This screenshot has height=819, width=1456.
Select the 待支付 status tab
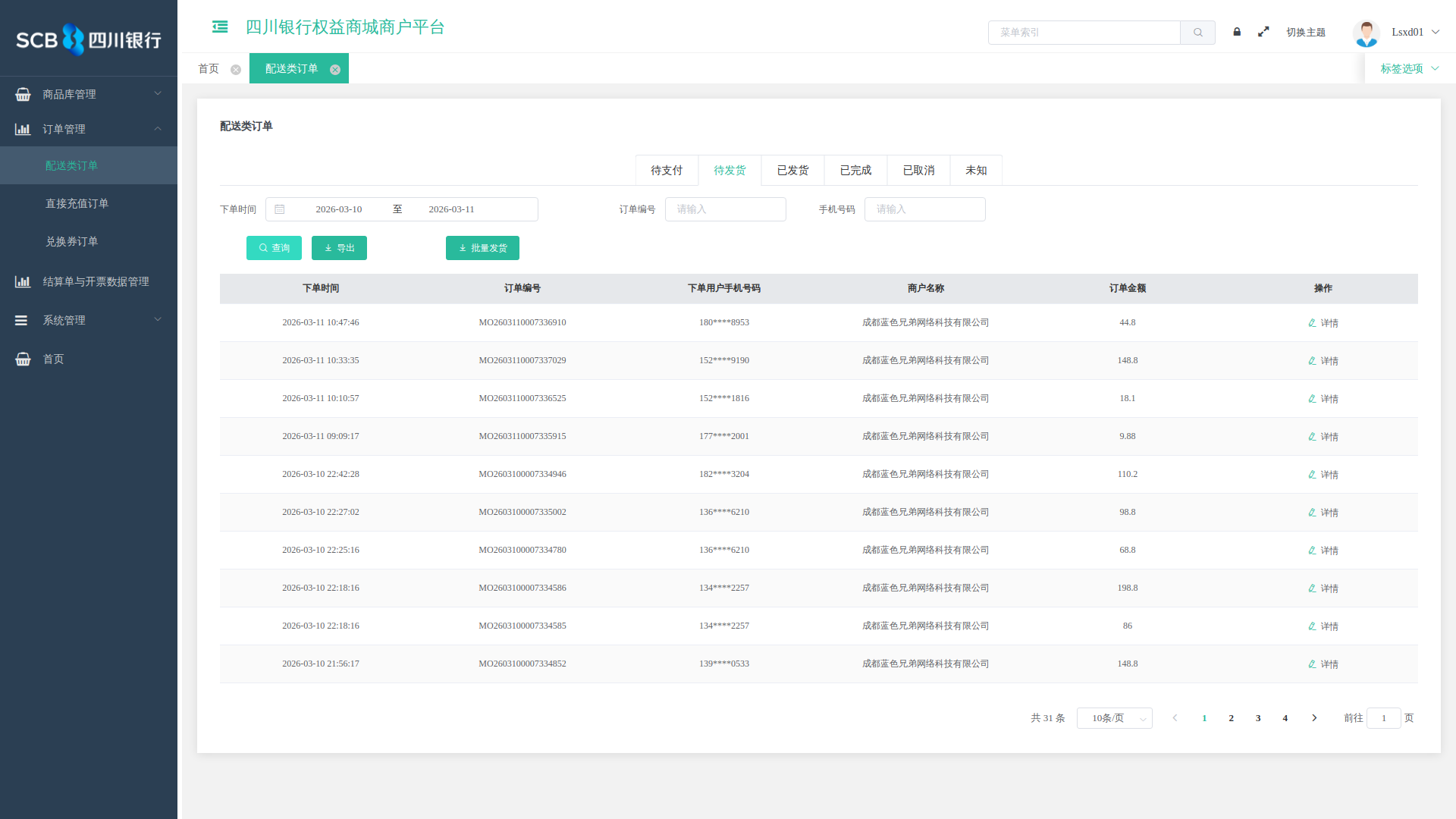click(x=667, y=171)
